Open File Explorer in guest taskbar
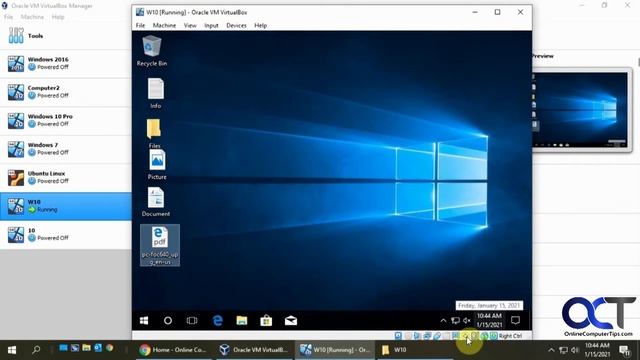640x360 pixels. click(242, 320)
